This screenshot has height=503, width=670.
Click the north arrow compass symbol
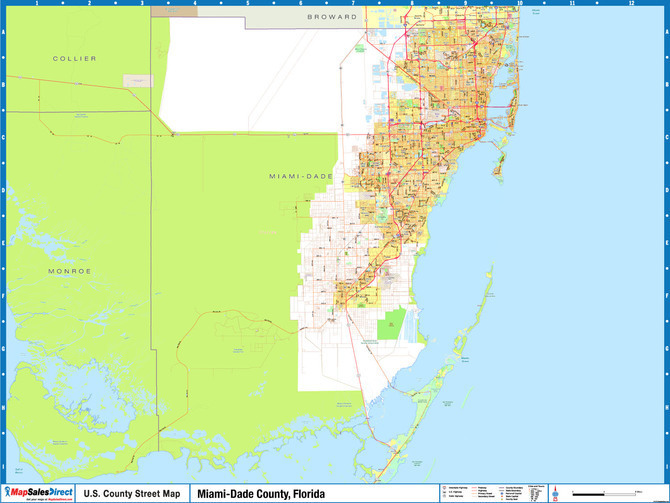coord(555,494)
